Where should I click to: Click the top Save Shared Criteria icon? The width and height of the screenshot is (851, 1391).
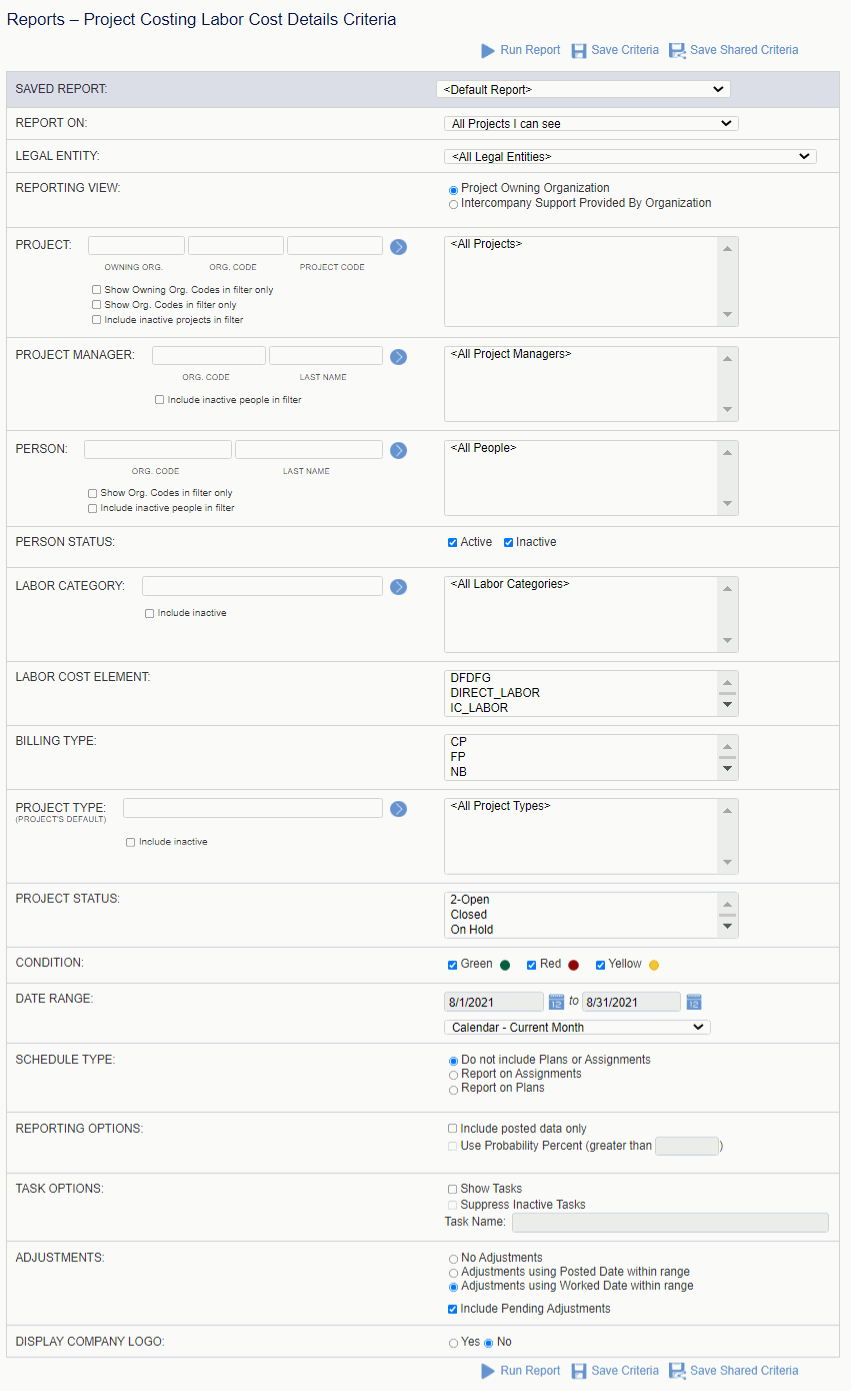click(677, 50)
